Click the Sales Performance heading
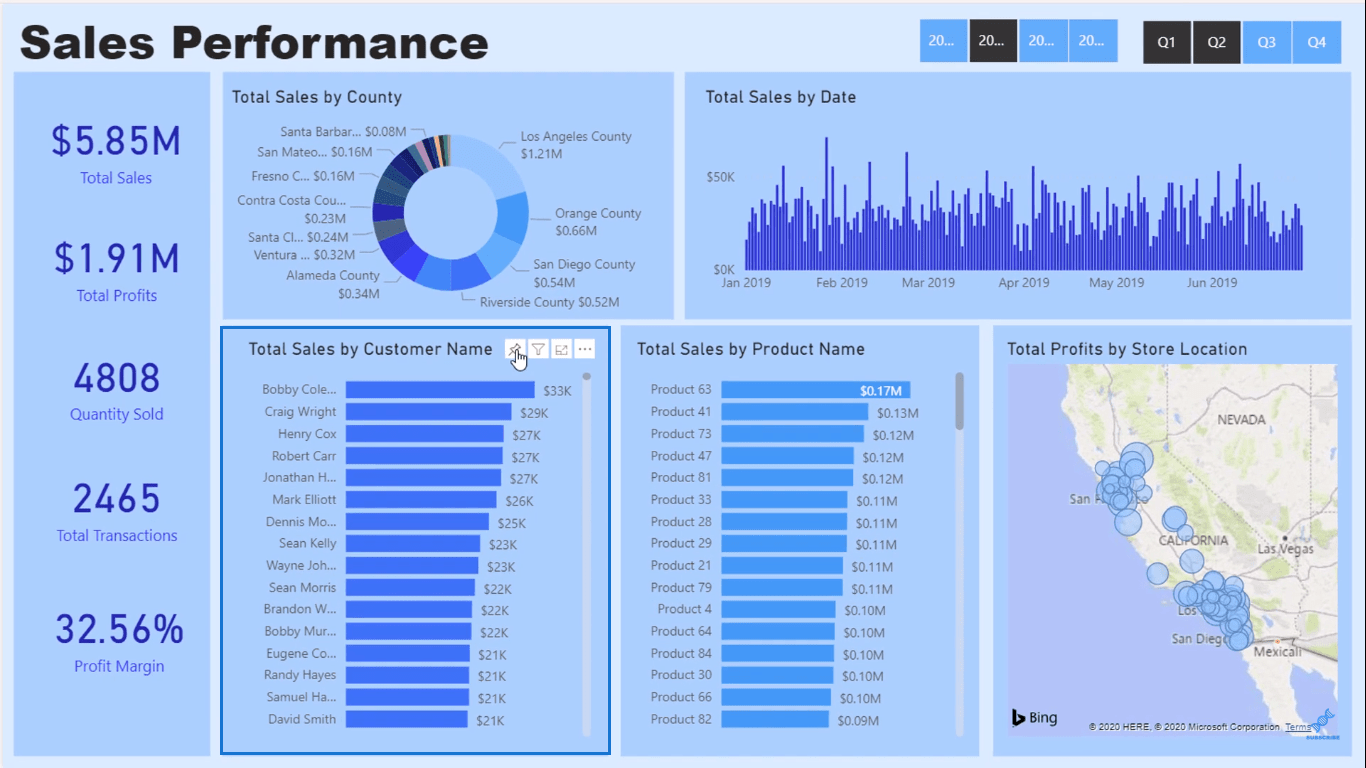 coord(254,43)
